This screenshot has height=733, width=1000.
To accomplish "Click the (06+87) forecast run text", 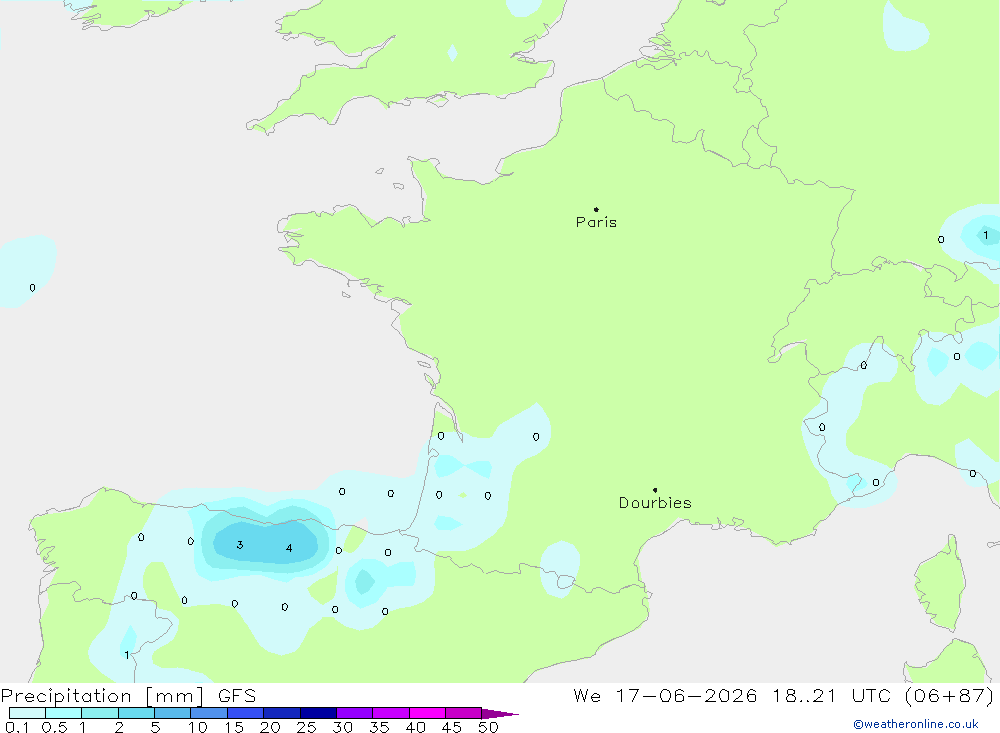I will [950, 695].
